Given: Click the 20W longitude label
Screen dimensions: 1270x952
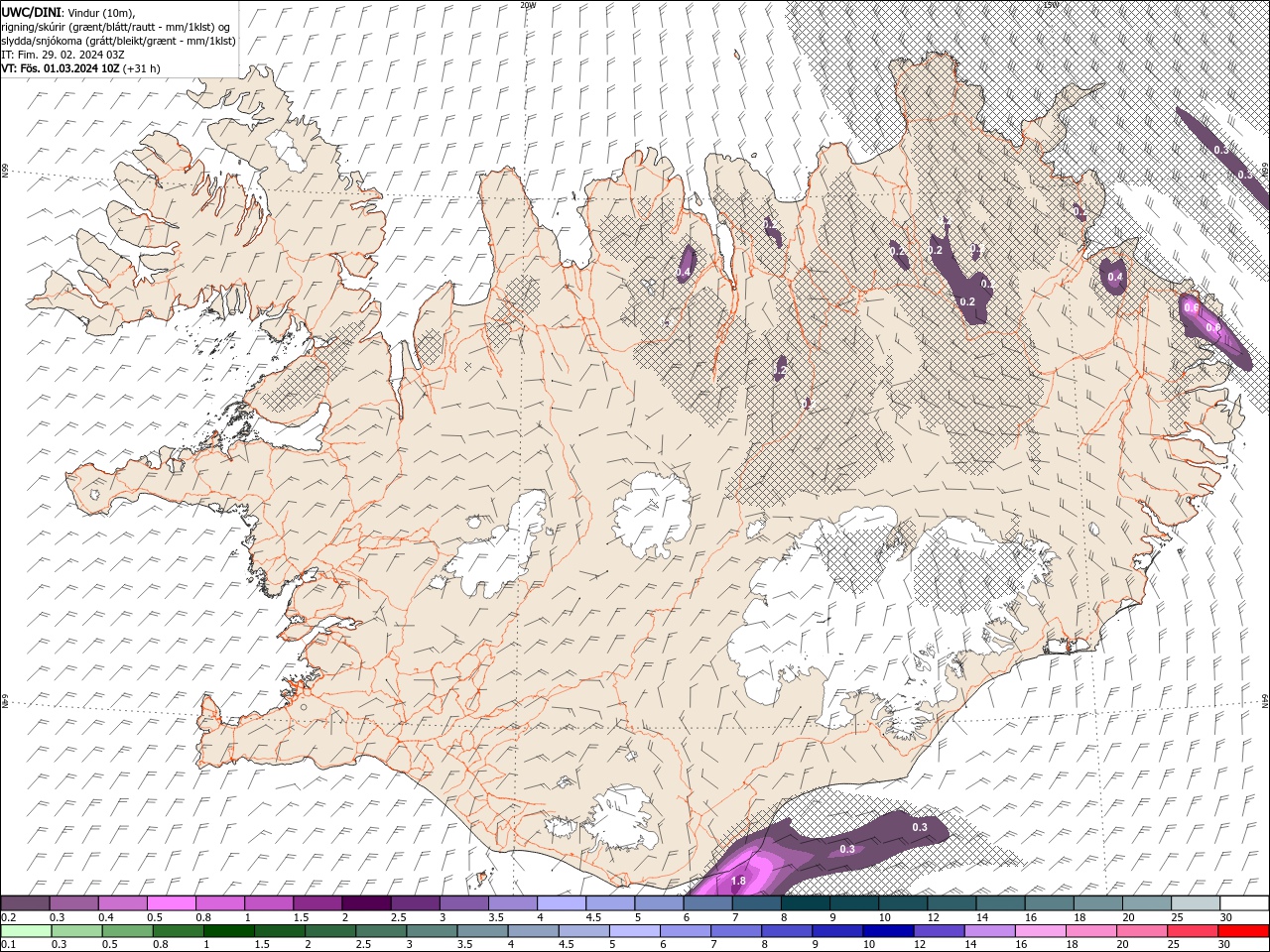Looking at the screenshot, I should 528,5.
